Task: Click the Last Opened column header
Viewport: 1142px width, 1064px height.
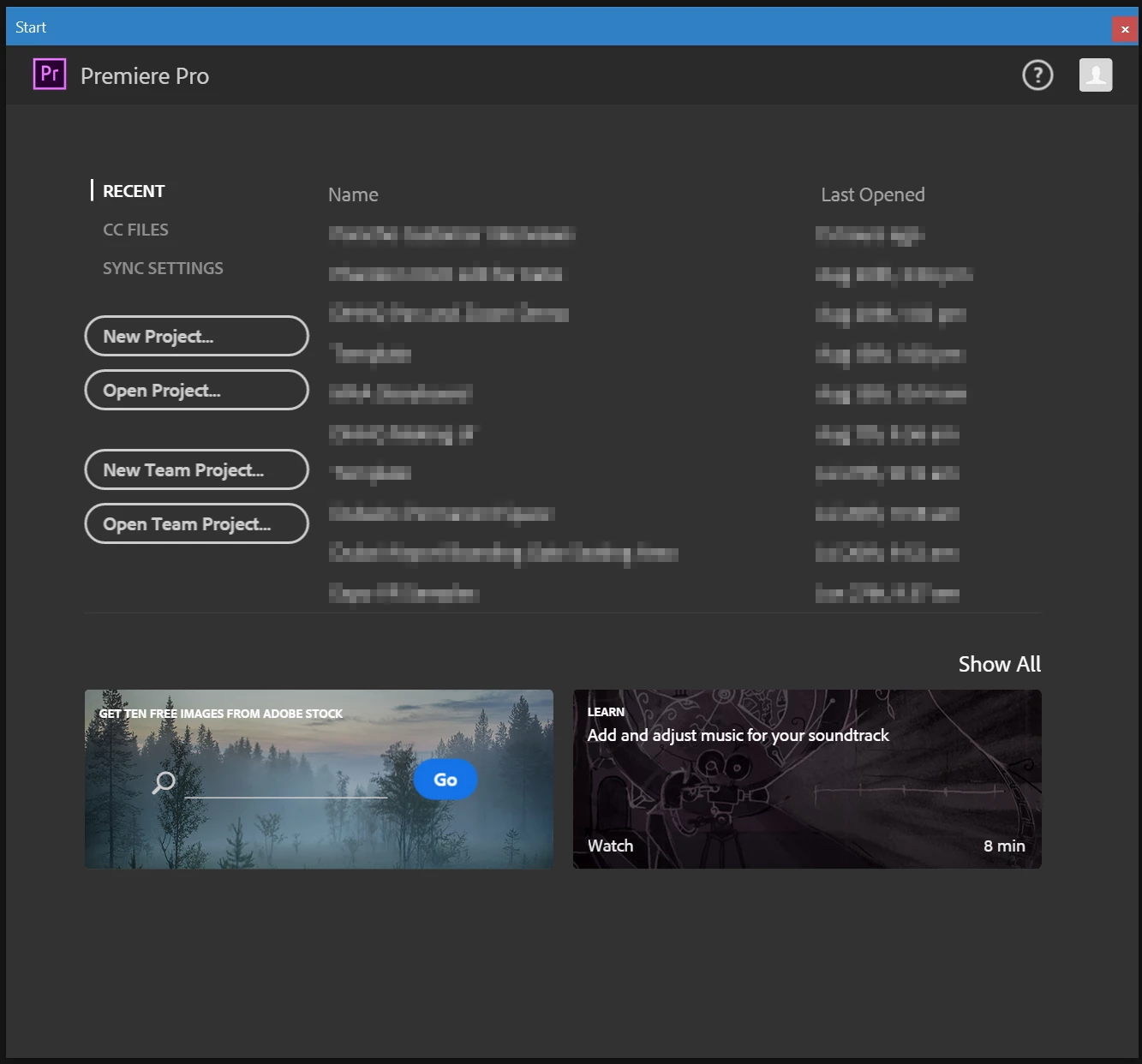Action: pyautogui.click(x=873, y=194)
